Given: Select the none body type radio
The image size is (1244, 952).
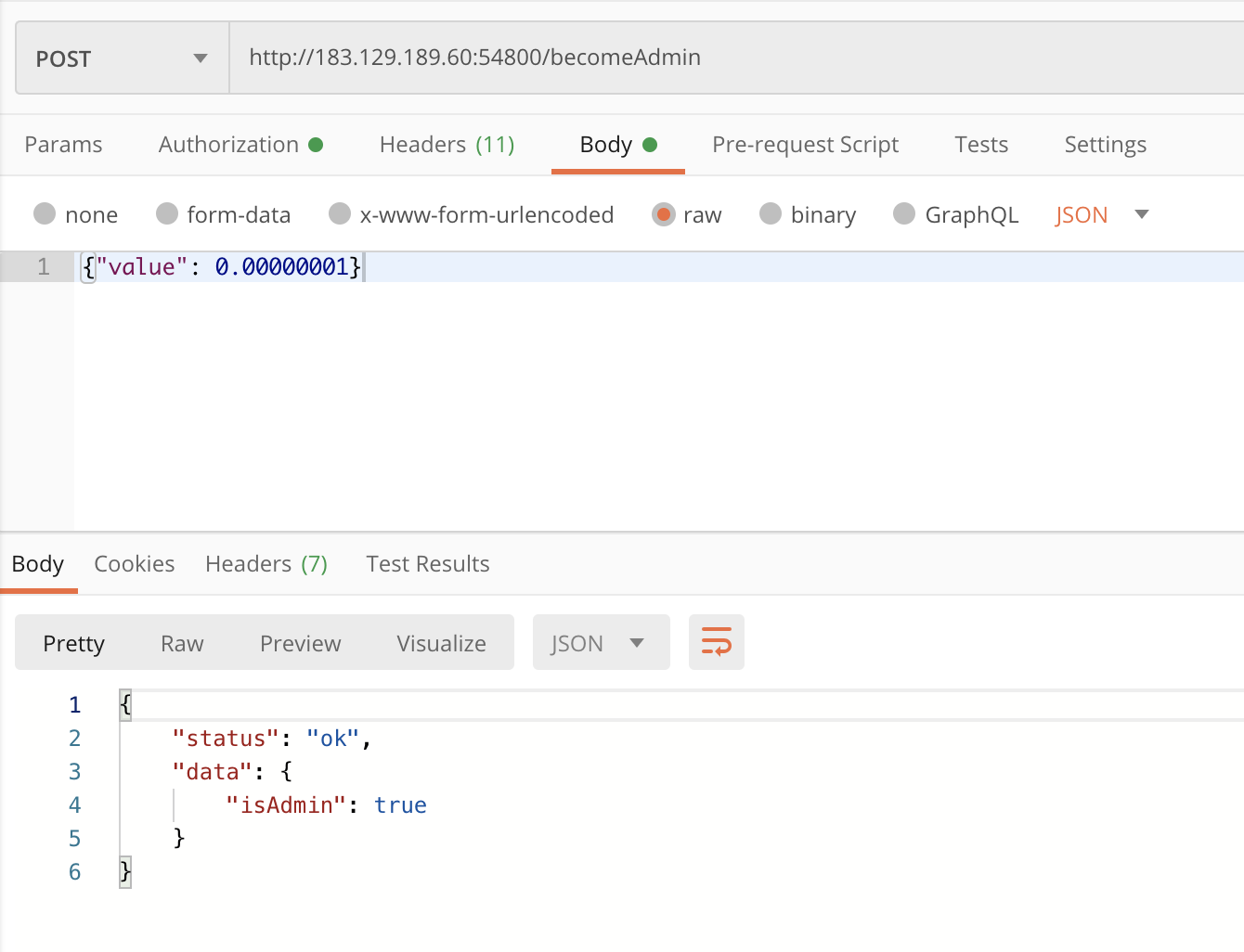Looking at the screenshot, I should click(45, 214).
